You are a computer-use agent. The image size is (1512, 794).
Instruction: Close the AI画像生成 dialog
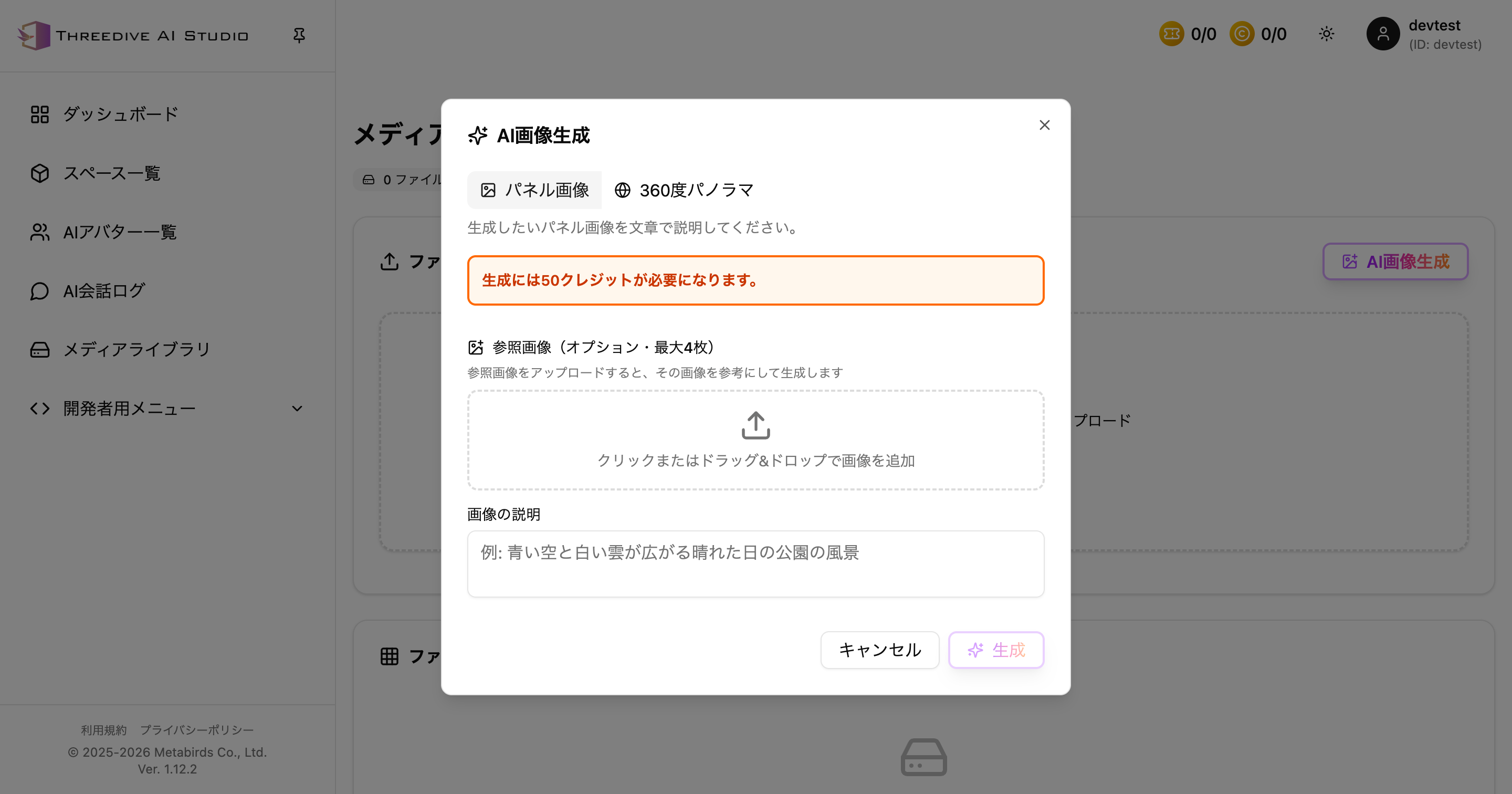(x=1044, y=125)
